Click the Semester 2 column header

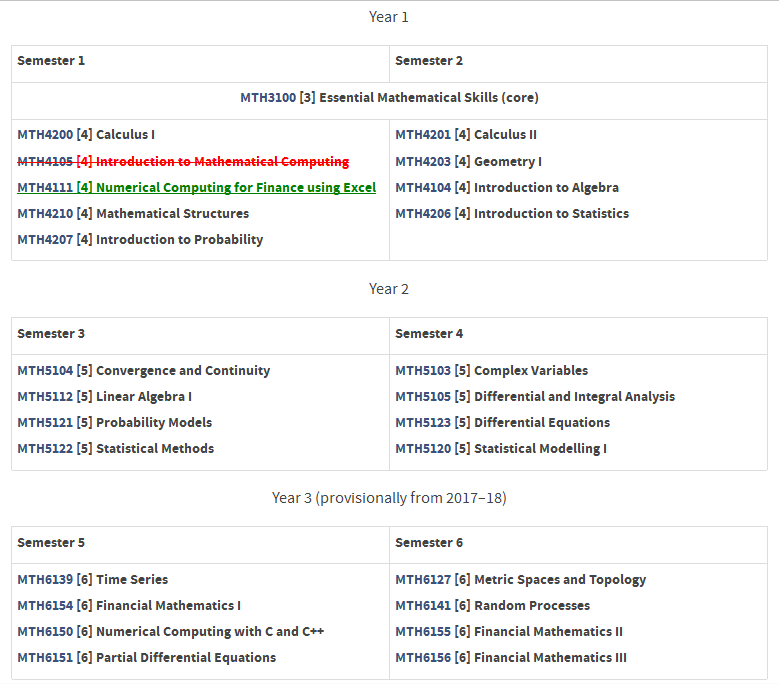tap(429, 61)
